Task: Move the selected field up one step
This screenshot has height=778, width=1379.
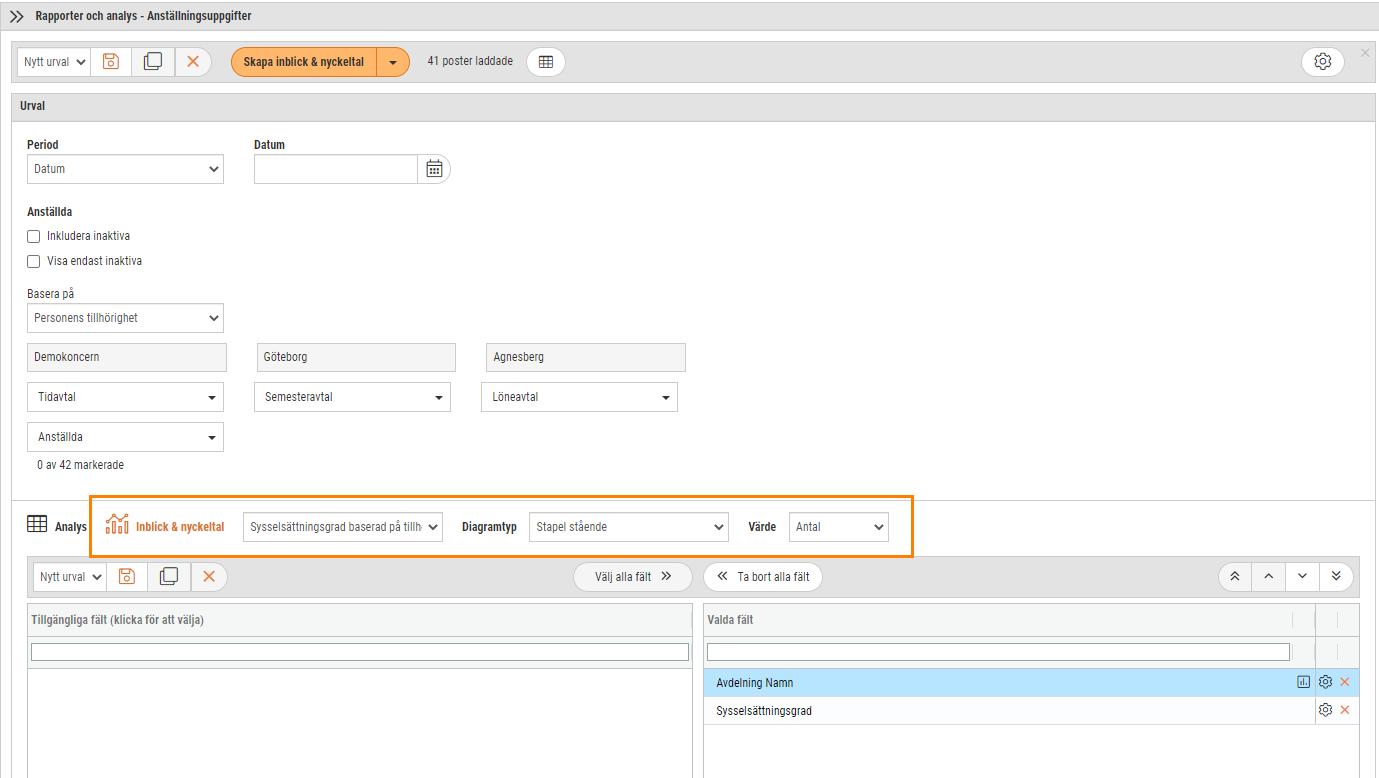Action: [1268, 577]
